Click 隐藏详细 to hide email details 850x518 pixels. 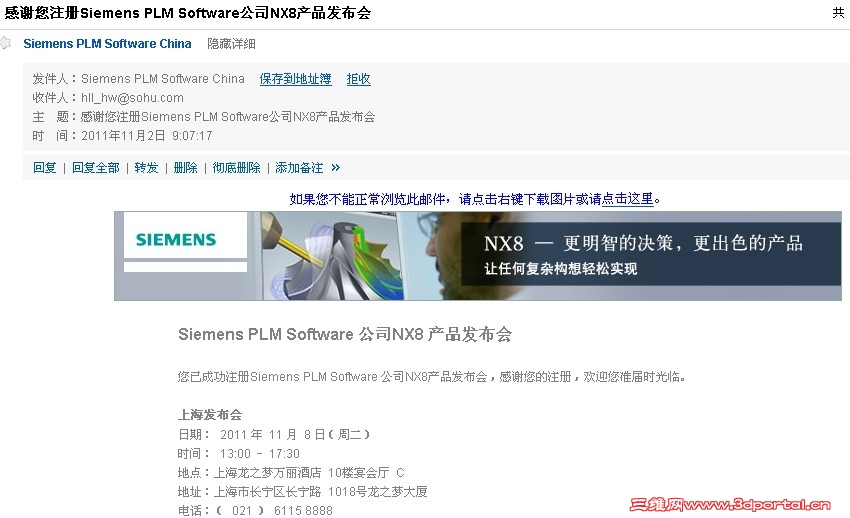231,44
